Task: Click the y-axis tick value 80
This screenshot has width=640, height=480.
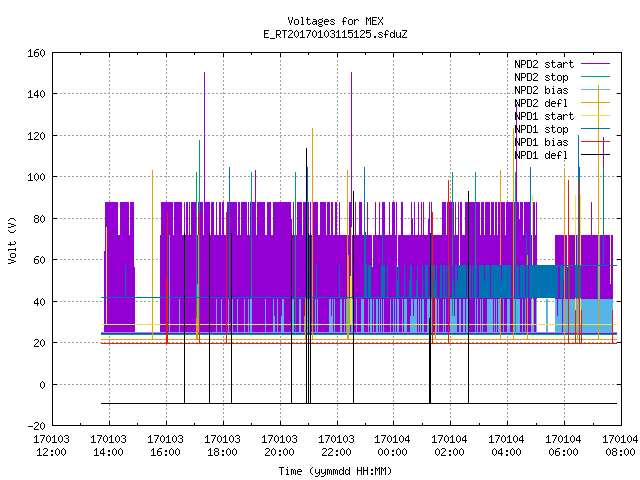Action: click(x=39, y=219)
